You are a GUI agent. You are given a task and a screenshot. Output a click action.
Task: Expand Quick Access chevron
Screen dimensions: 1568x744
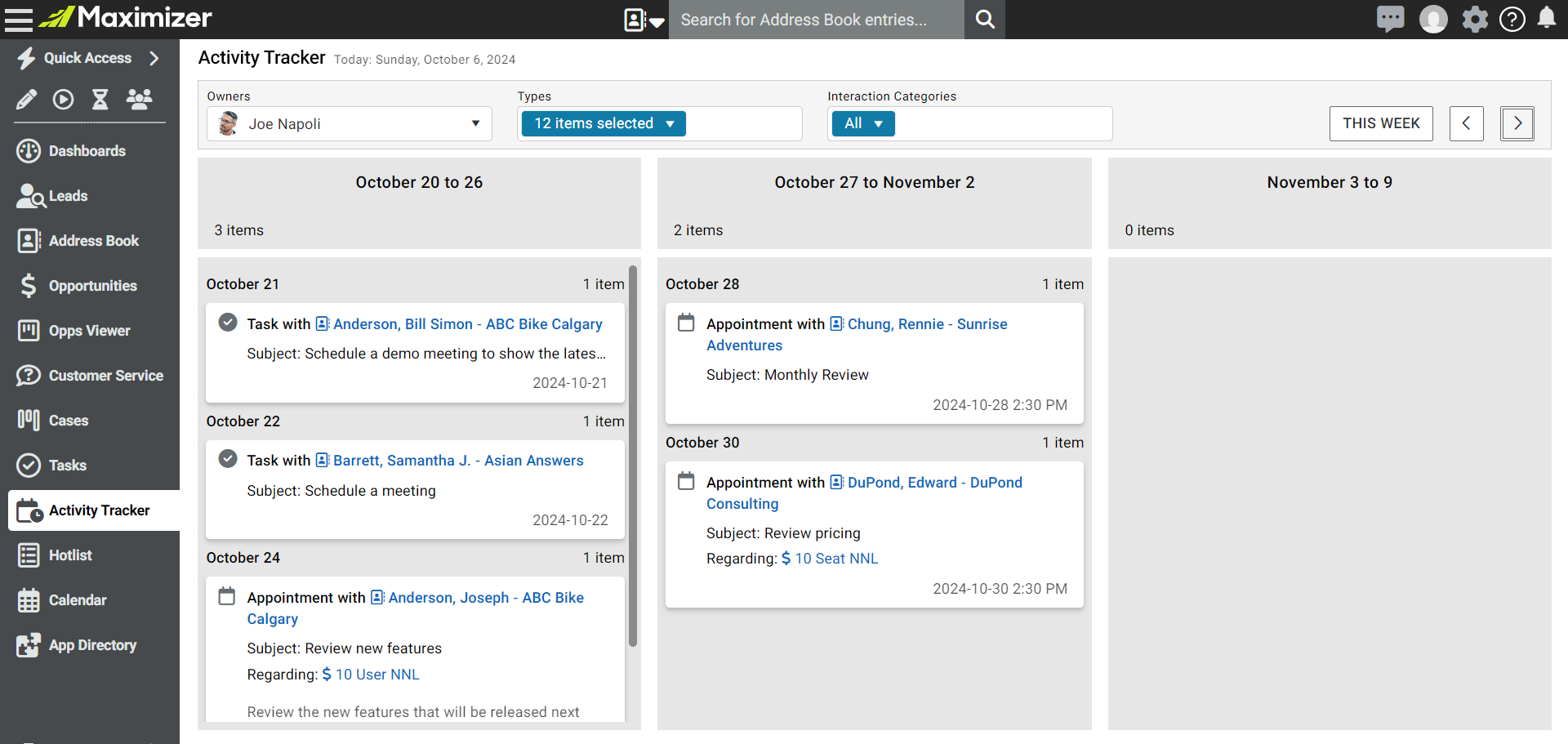(x=154, y=58)
